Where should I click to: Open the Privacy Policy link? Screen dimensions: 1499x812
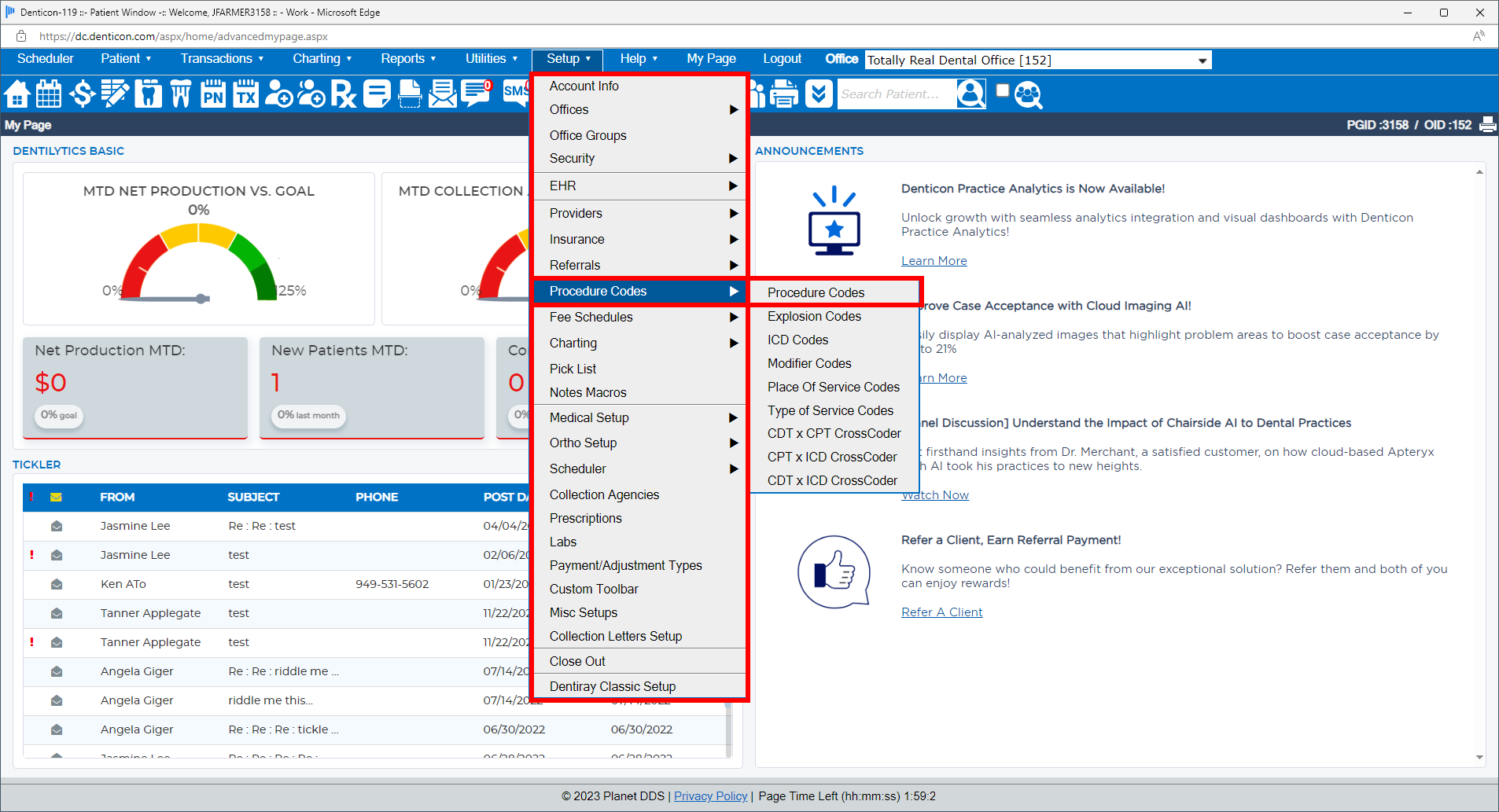[x=710, y=796]
